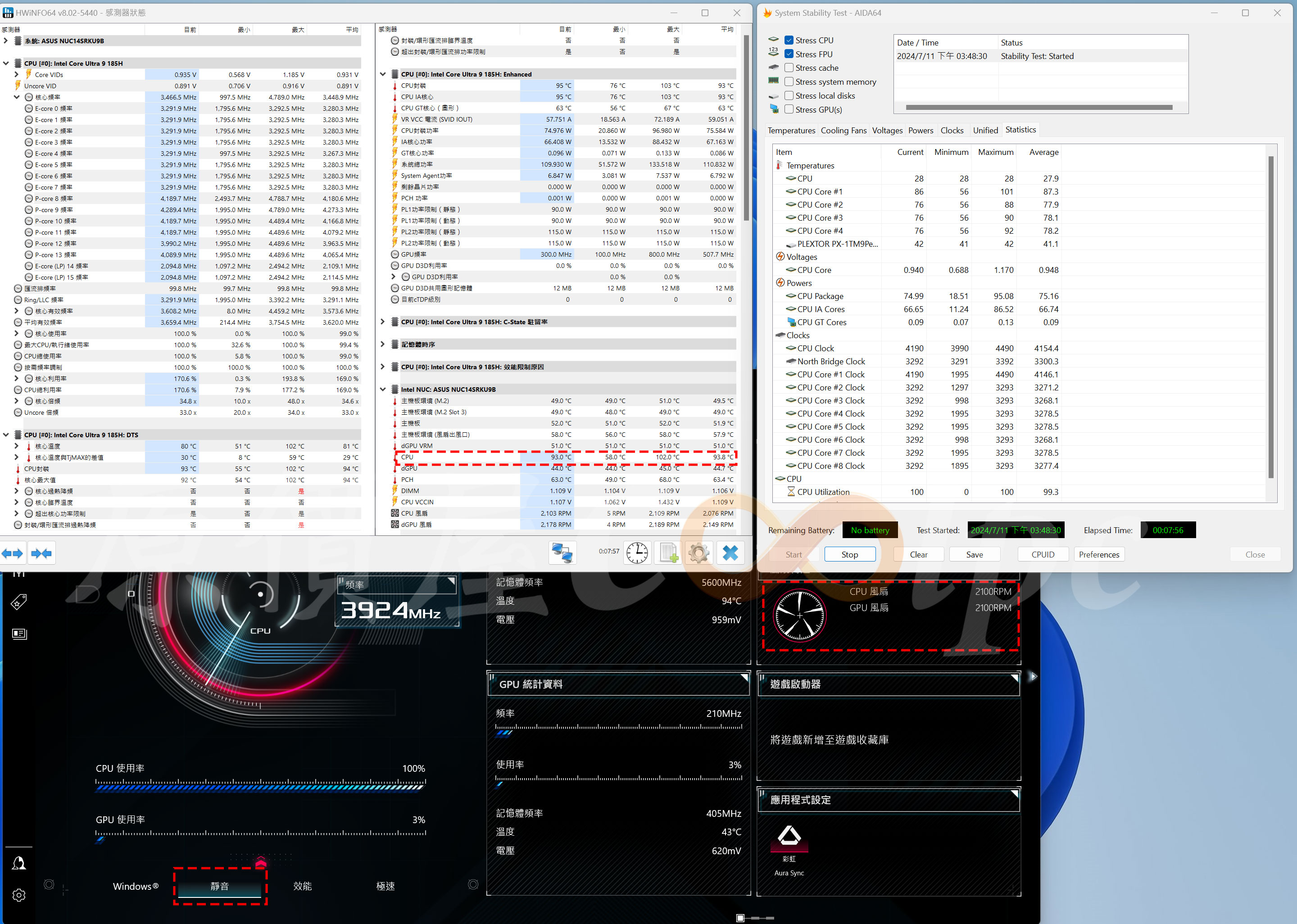Click AIDA64 Clear button
This screenshot has width=1297, height=924.
pos(918,554)
